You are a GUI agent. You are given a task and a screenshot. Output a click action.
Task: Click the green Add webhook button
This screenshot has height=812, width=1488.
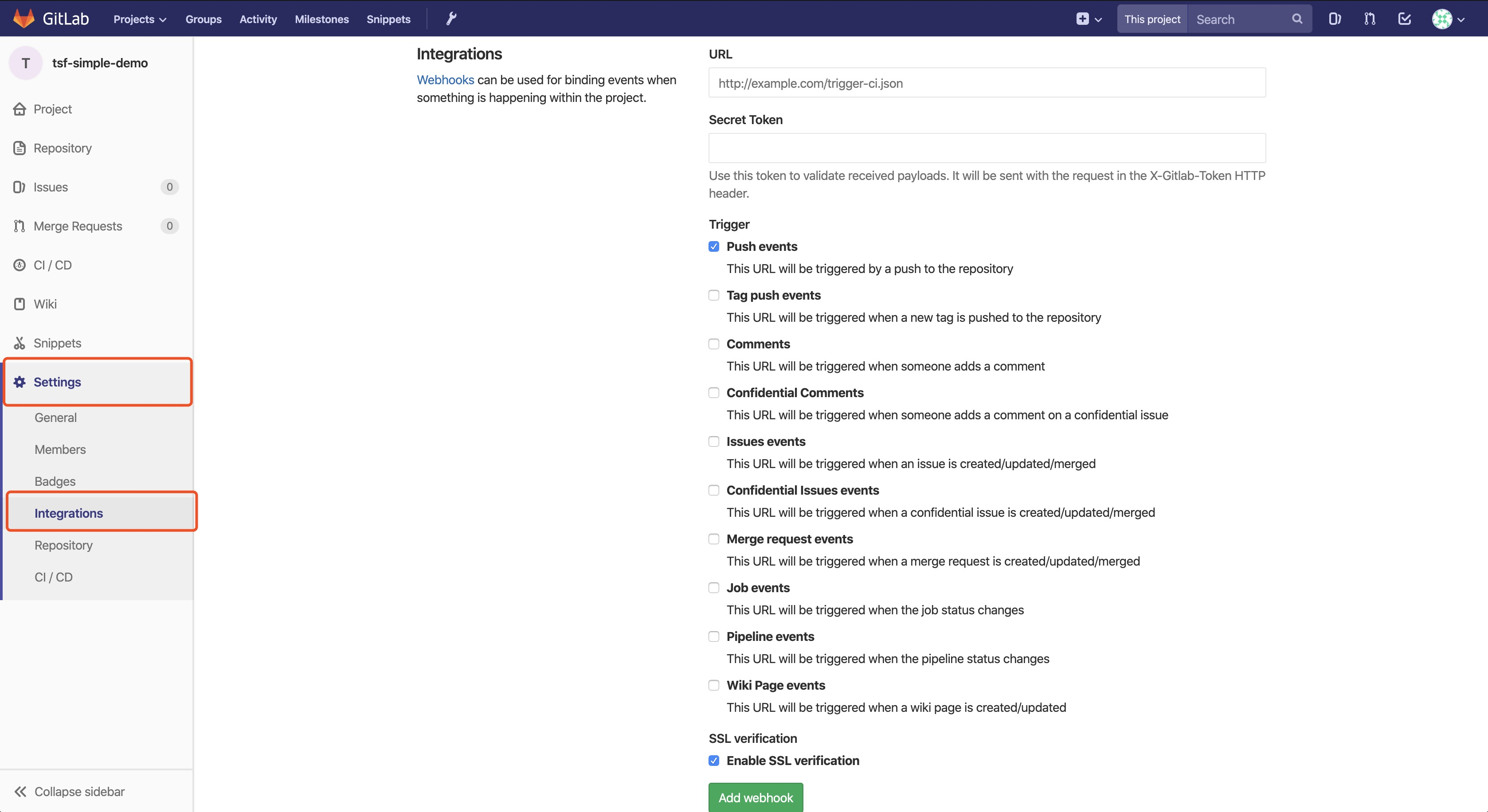[756, 797]
